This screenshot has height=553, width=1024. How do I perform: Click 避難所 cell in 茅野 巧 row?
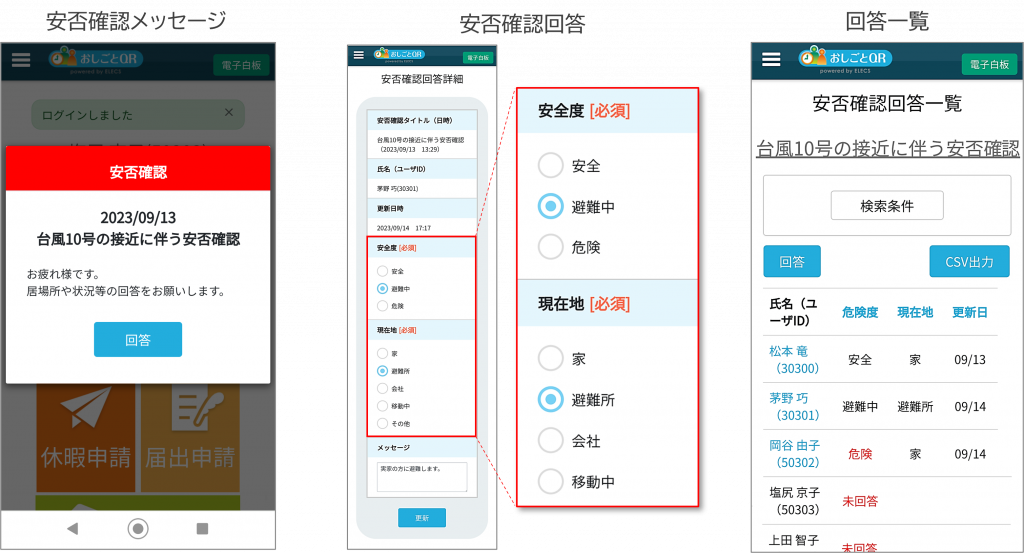coord(915,407)
